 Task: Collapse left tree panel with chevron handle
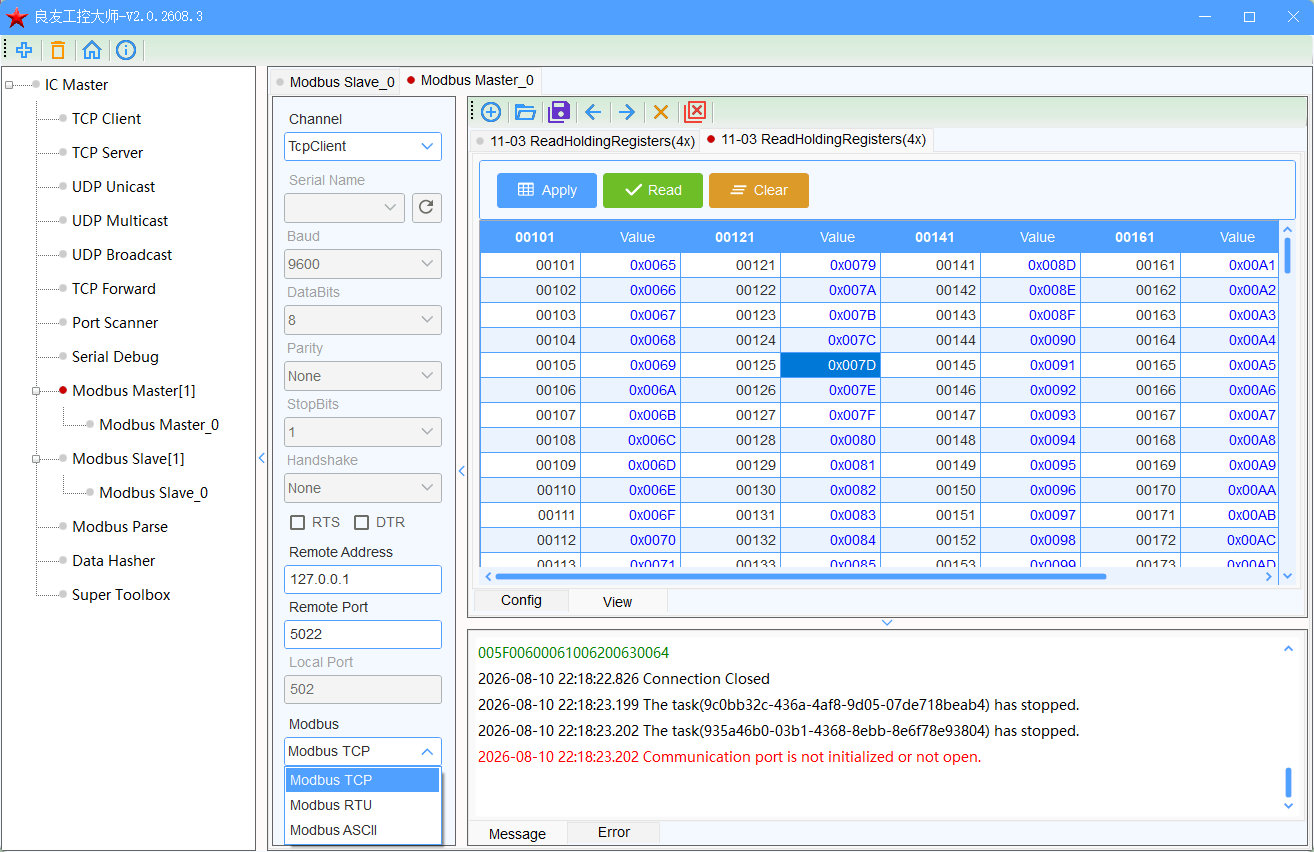(262, 458)
